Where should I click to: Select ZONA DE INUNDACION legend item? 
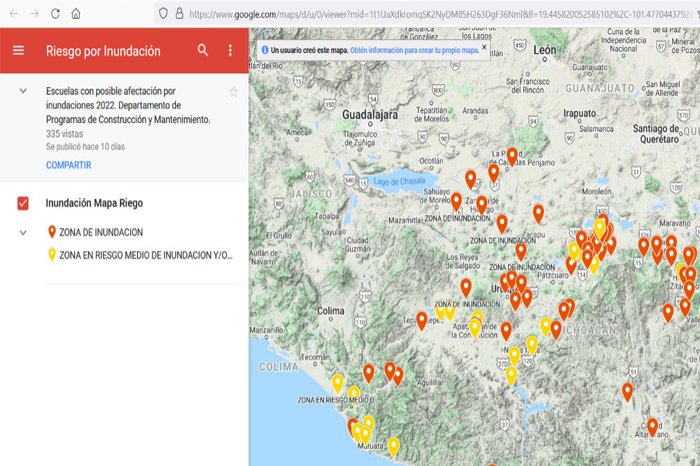(x=100, y=232)
